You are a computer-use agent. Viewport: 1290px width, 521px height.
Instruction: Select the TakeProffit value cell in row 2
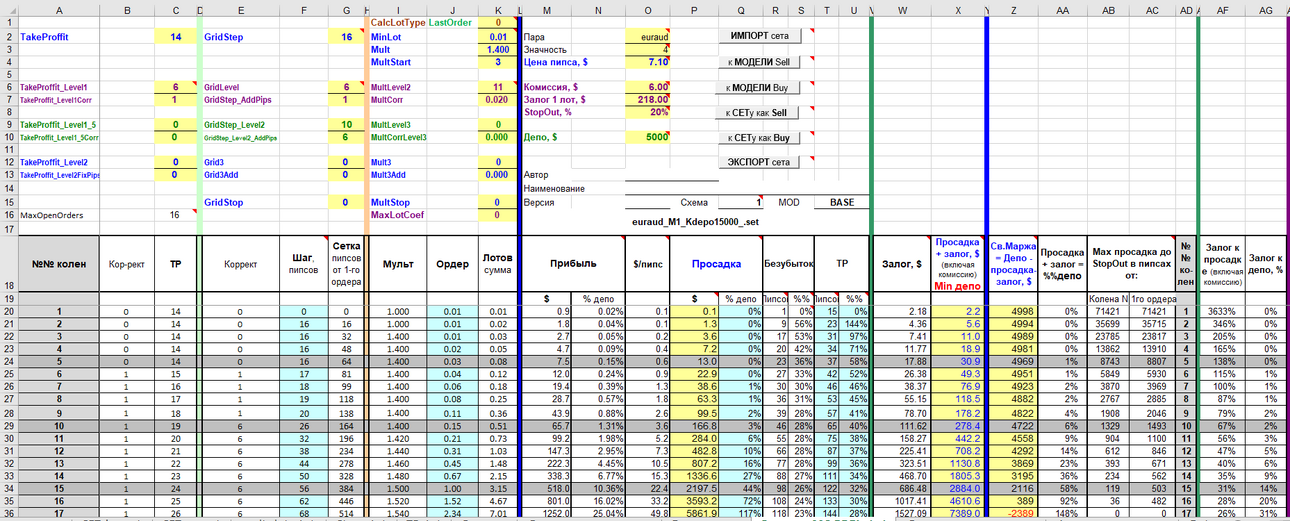coord(177,36)
